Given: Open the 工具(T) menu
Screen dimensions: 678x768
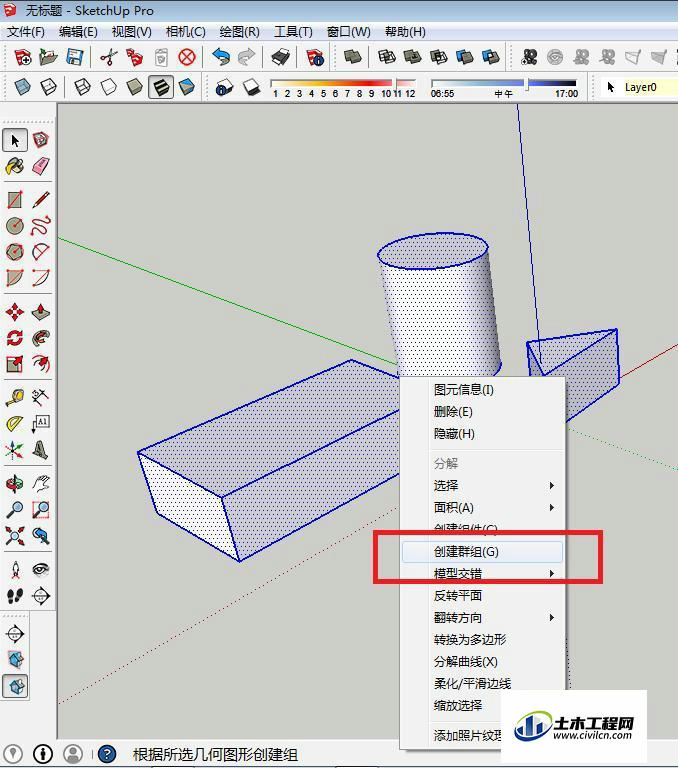Looking at the screenshot, I should tap(293, 32).
